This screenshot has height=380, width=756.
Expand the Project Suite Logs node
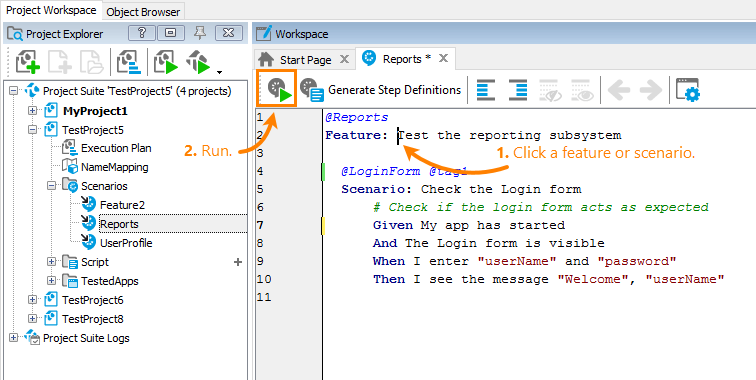point(14,338)
